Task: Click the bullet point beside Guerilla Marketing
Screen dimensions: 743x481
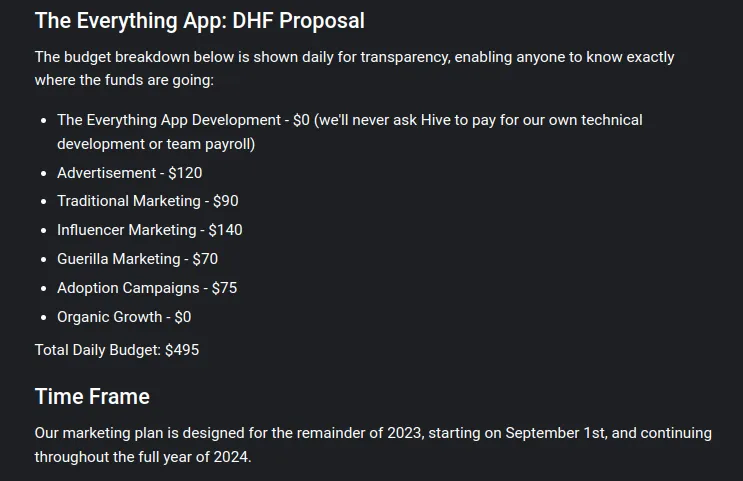Action: (44, 260)
